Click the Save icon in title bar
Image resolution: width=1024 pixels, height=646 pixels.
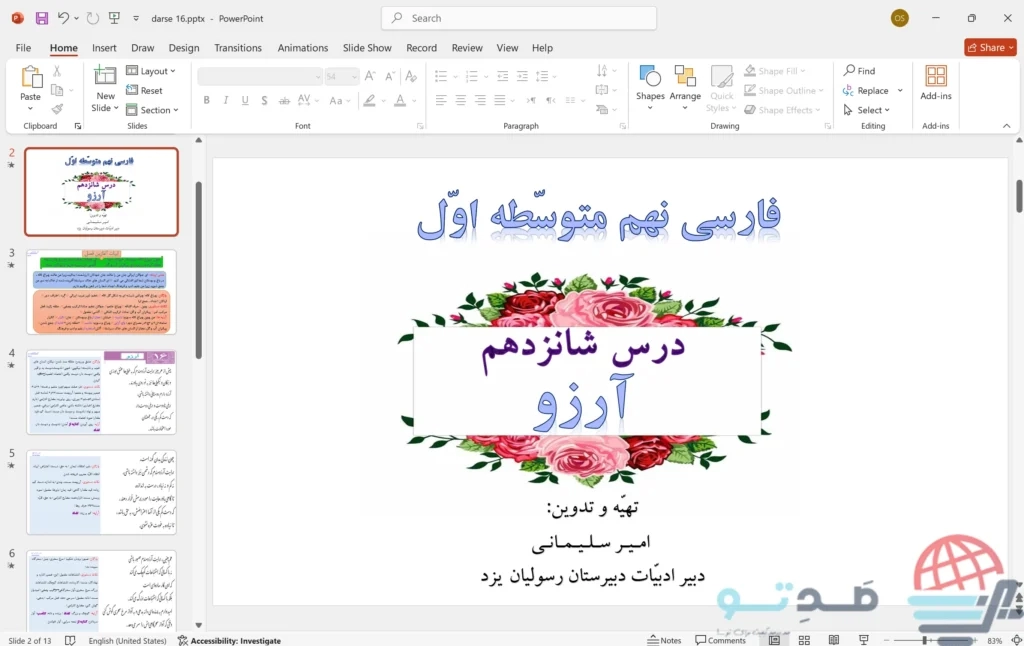point(42,18)
